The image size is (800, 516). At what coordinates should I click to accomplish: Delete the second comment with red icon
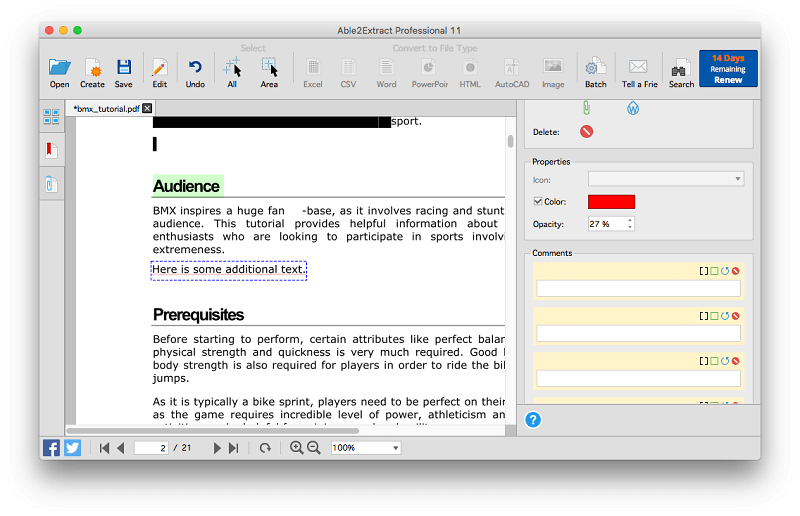(736, 316)
